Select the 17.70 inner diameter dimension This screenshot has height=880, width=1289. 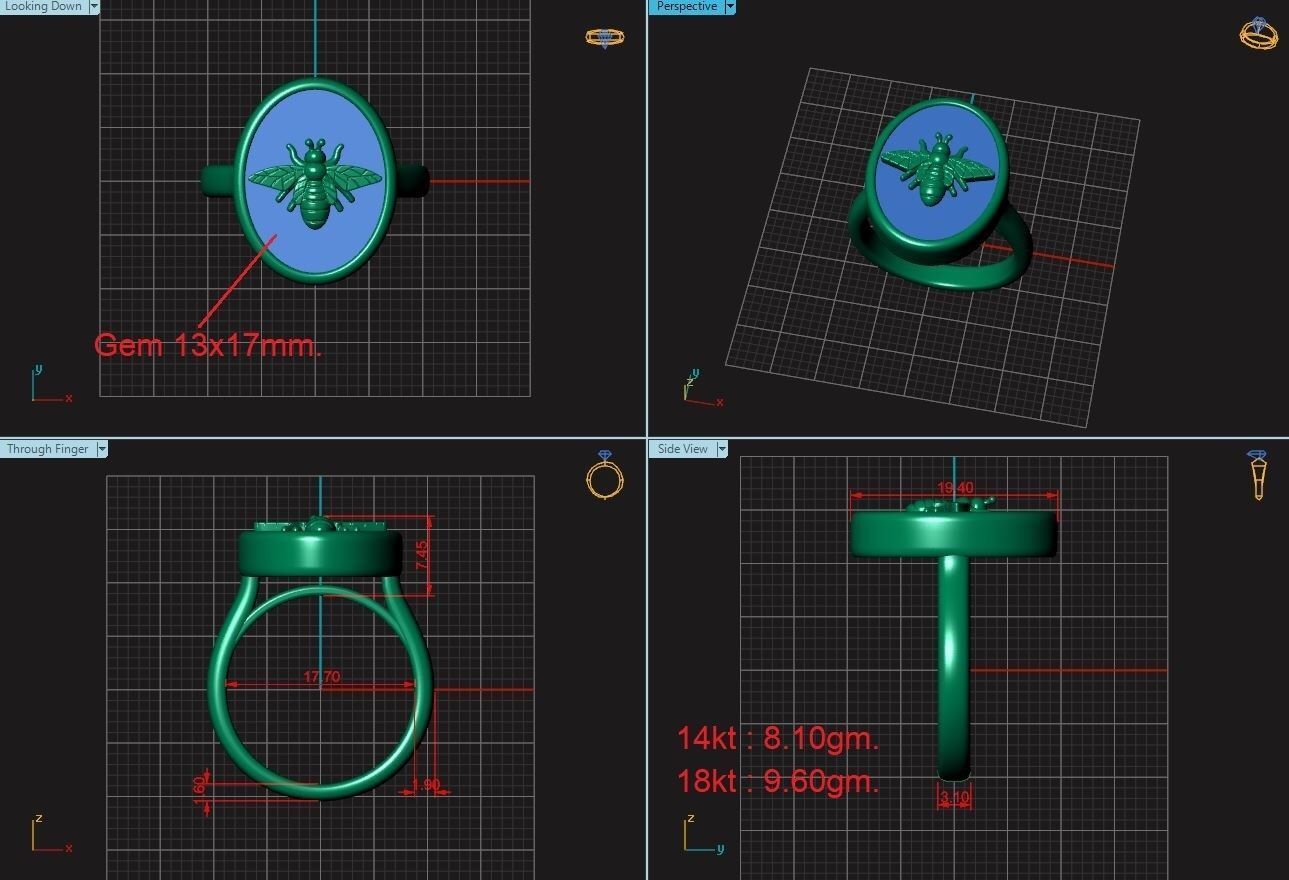(321, 677)
